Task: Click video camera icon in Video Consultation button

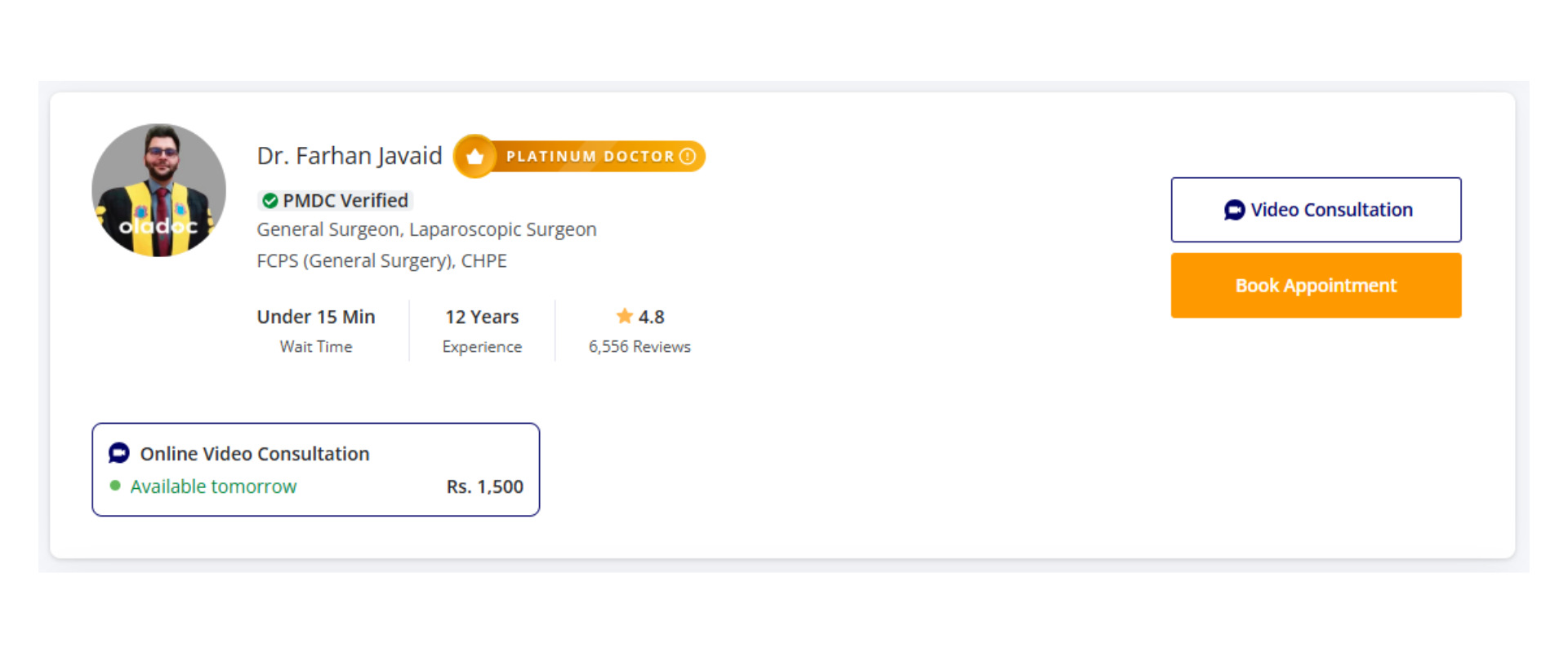Action: tap(1234, 211)
